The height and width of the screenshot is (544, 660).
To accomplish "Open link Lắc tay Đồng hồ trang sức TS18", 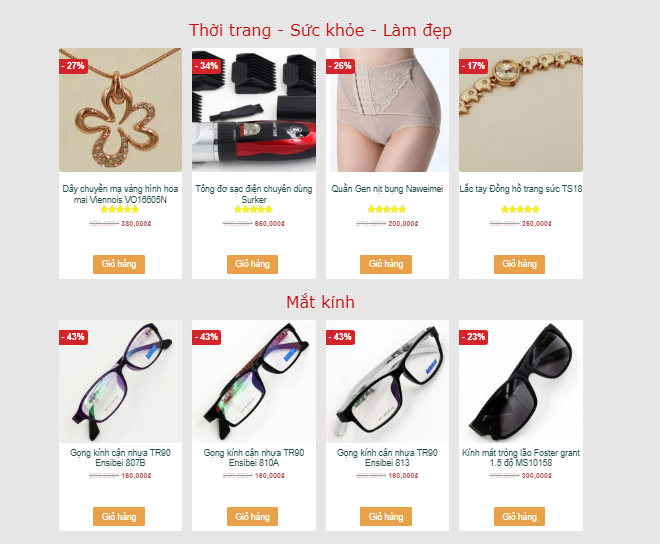I will (x=521, y=189).
